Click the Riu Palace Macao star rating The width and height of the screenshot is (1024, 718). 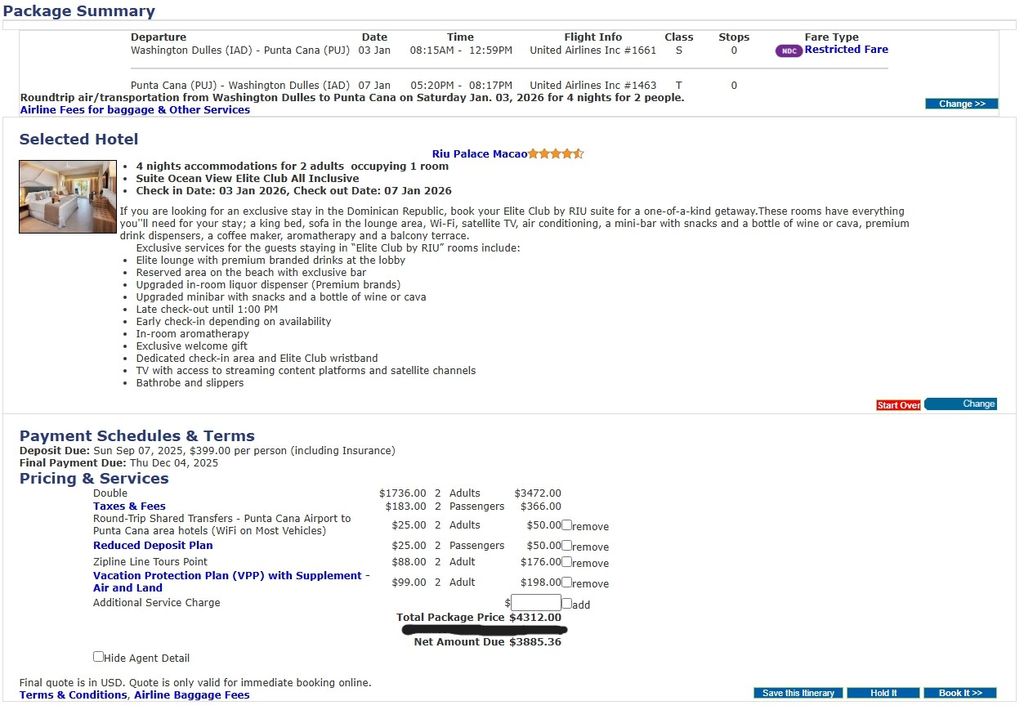pyautogui.click(x=555, y=154)
